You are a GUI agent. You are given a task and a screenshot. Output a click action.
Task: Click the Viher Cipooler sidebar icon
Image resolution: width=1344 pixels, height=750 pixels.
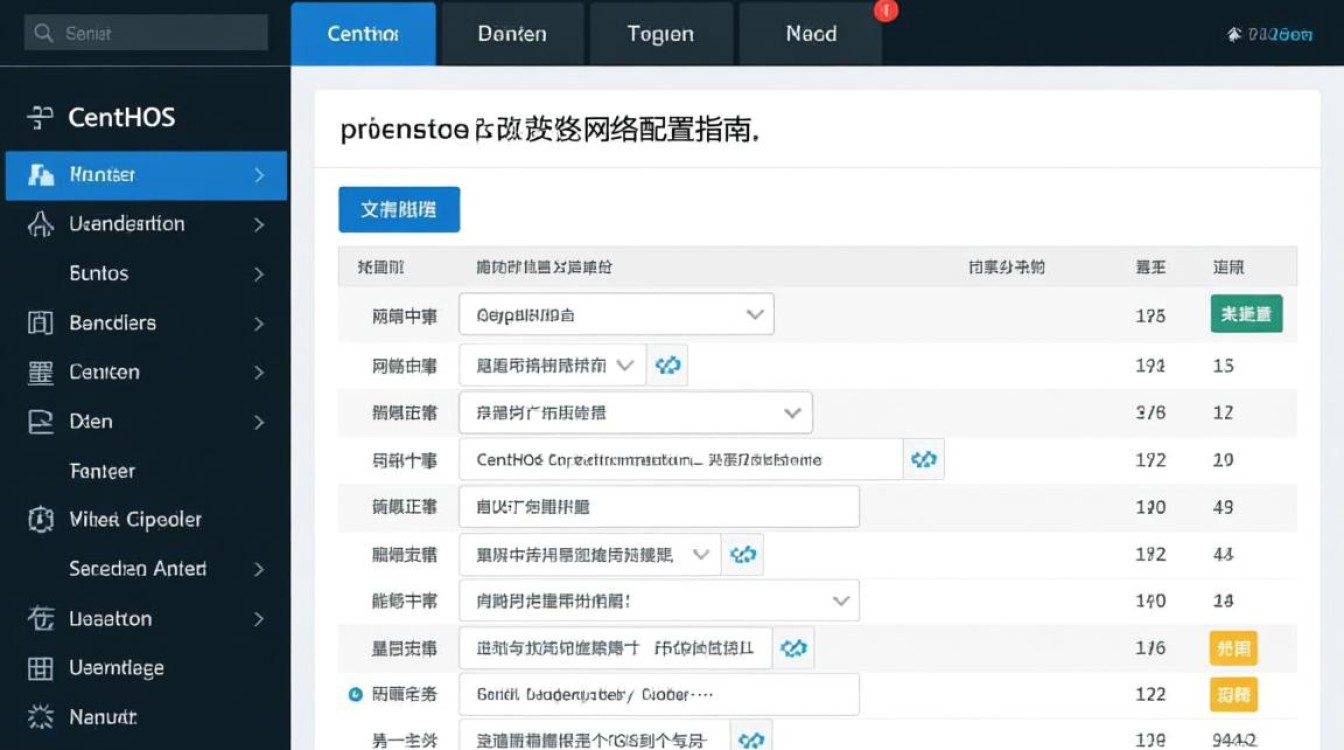click(40, 519)
